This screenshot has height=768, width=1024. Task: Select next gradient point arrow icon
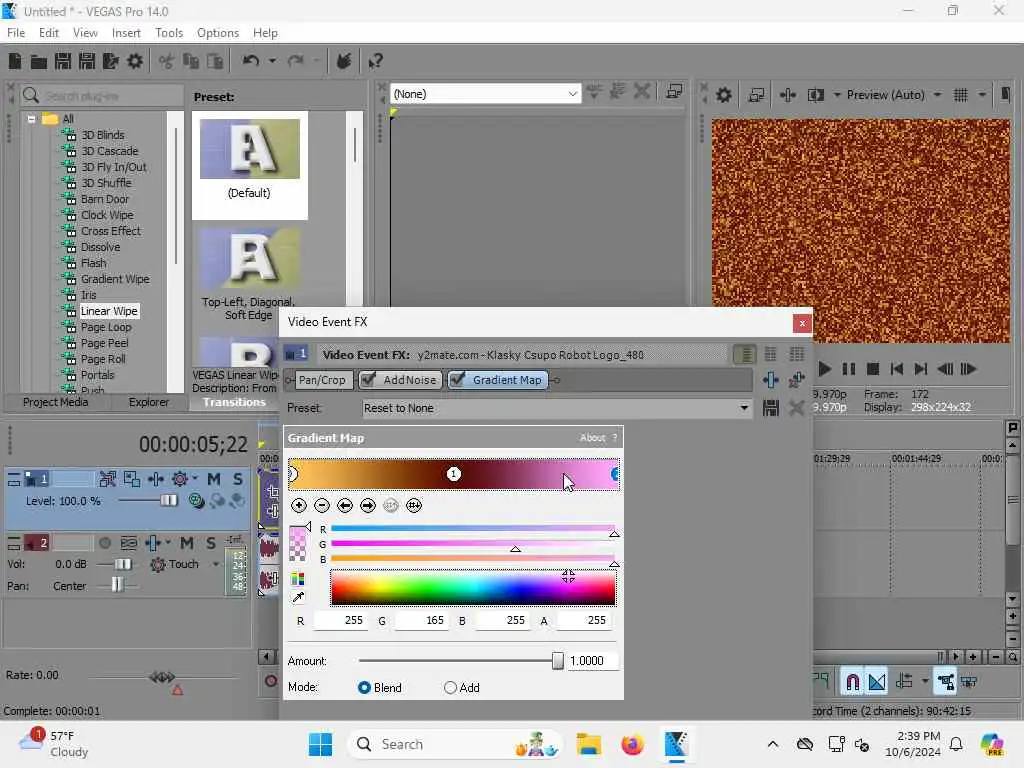368,505
